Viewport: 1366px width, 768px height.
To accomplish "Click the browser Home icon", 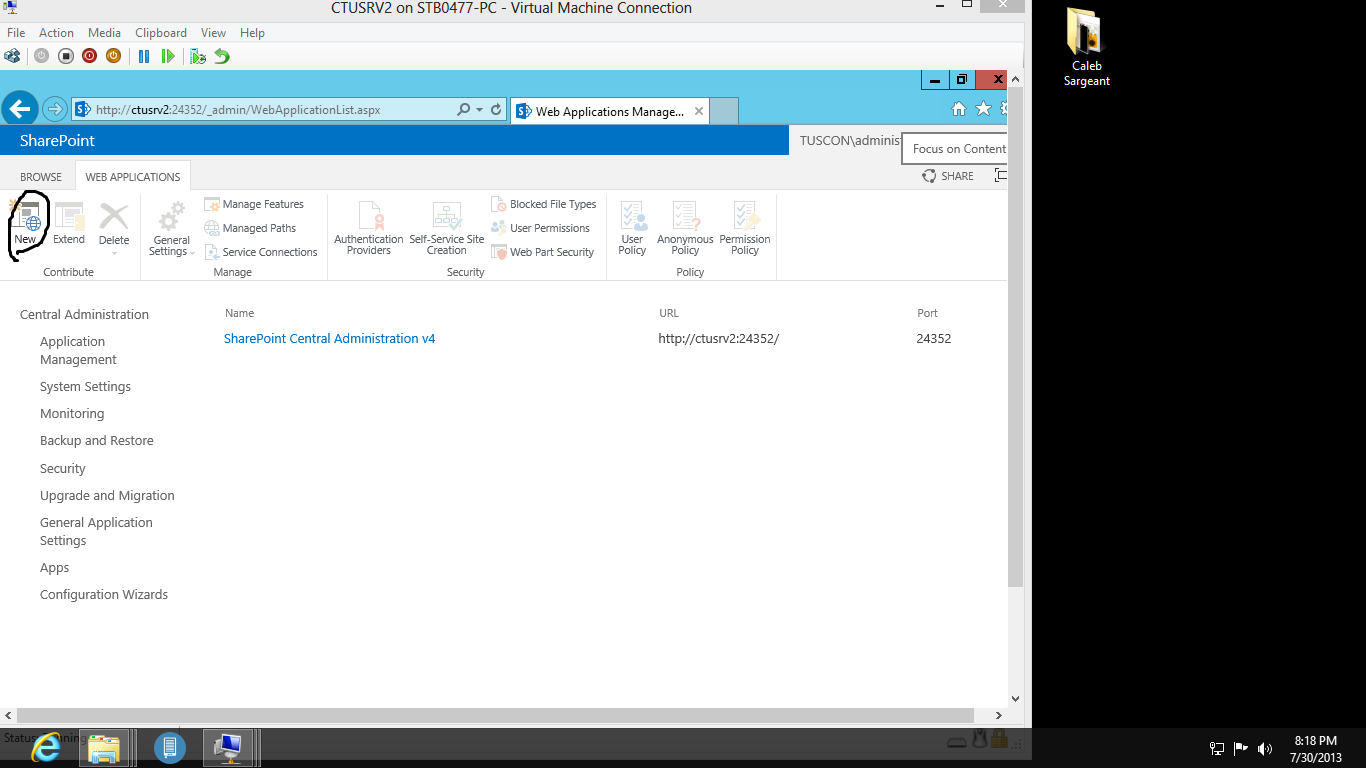I will [x=958, y=109].
